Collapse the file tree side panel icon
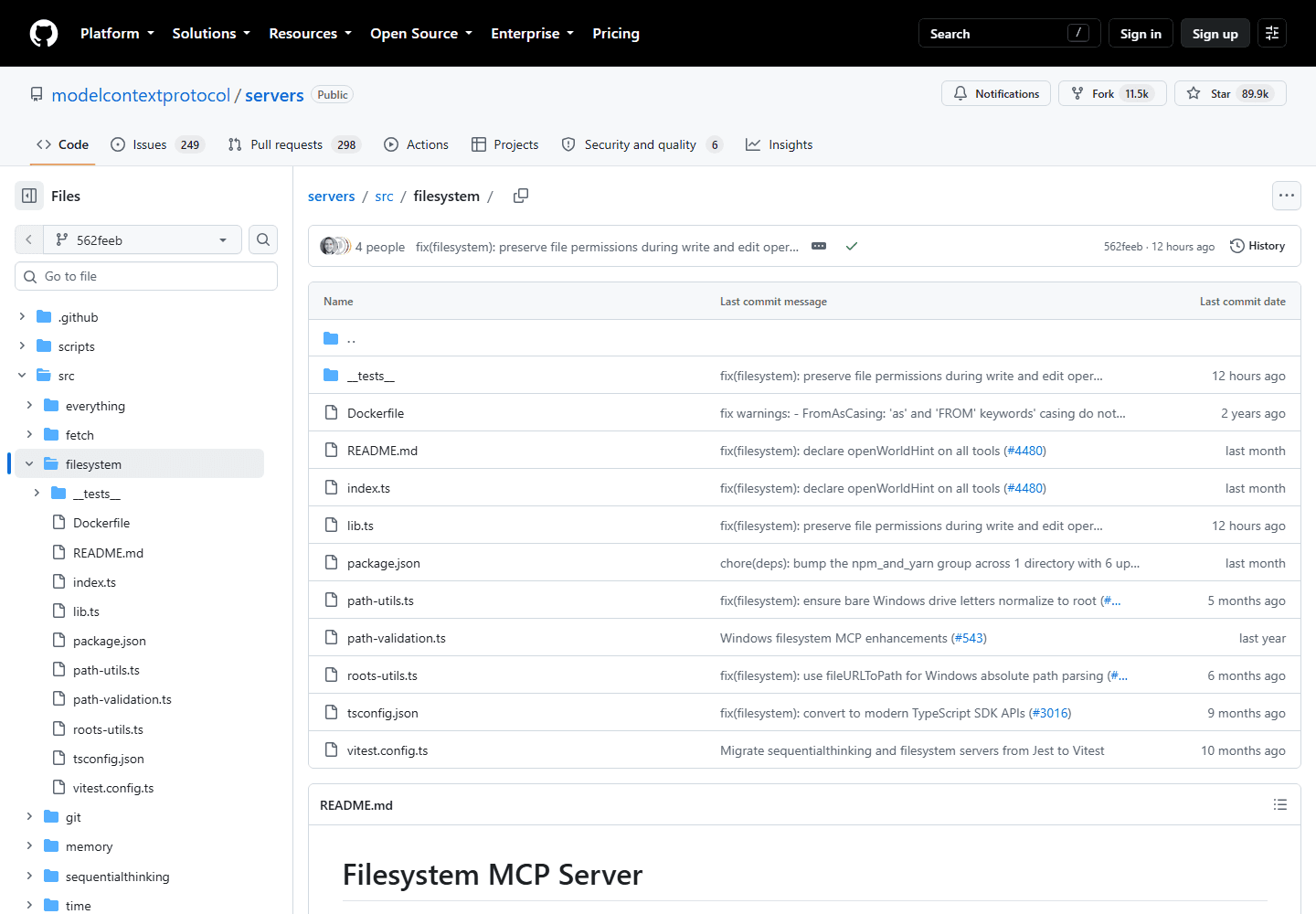1316x914 pixels. 29,196
